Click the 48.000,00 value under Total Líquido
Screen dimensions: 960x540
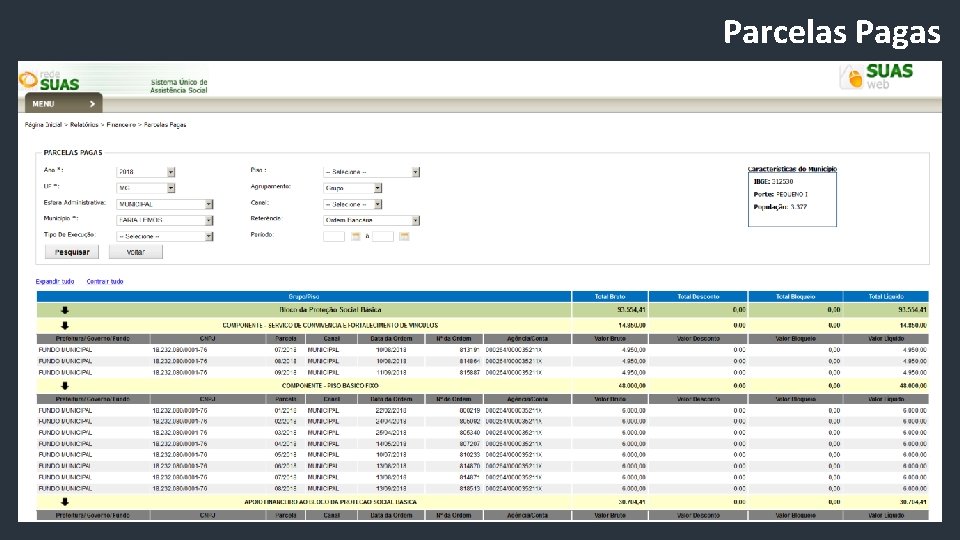(x=913, y=386)
